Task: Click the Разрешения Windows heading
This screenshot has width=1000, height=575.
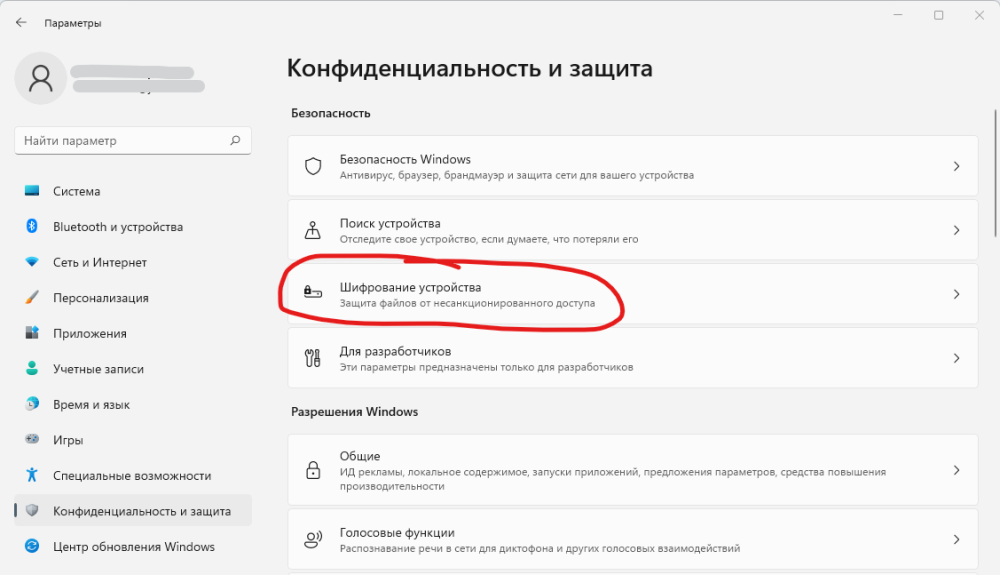Action: pyautogui.click(x=355, y=412)
